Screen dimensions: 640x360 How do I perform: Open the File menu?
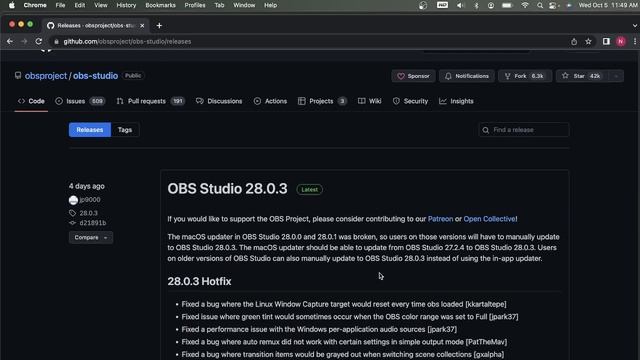60,5
